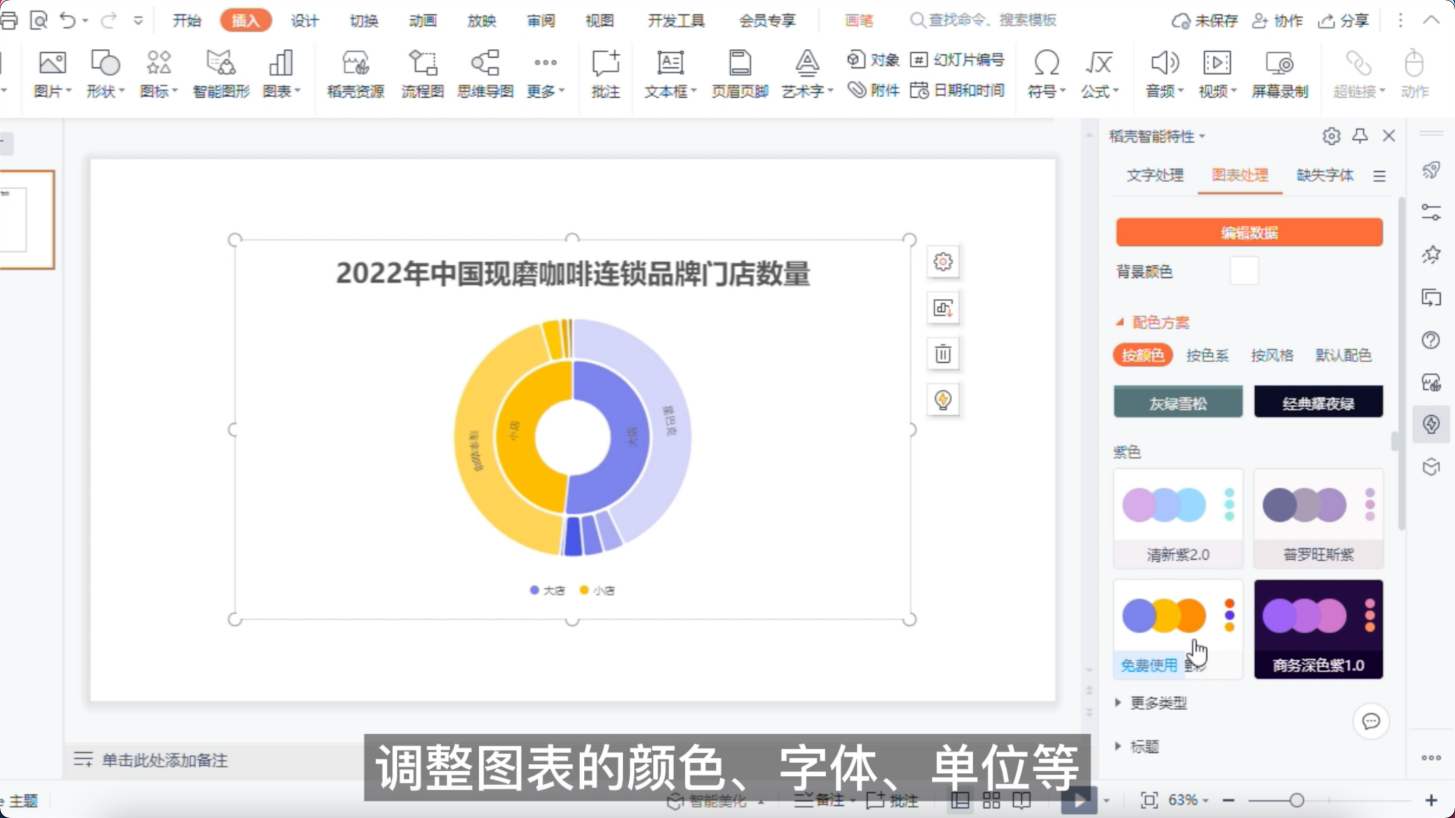
Task: Toggle 备注 notes in status bar
Action: tap(818, 800)
